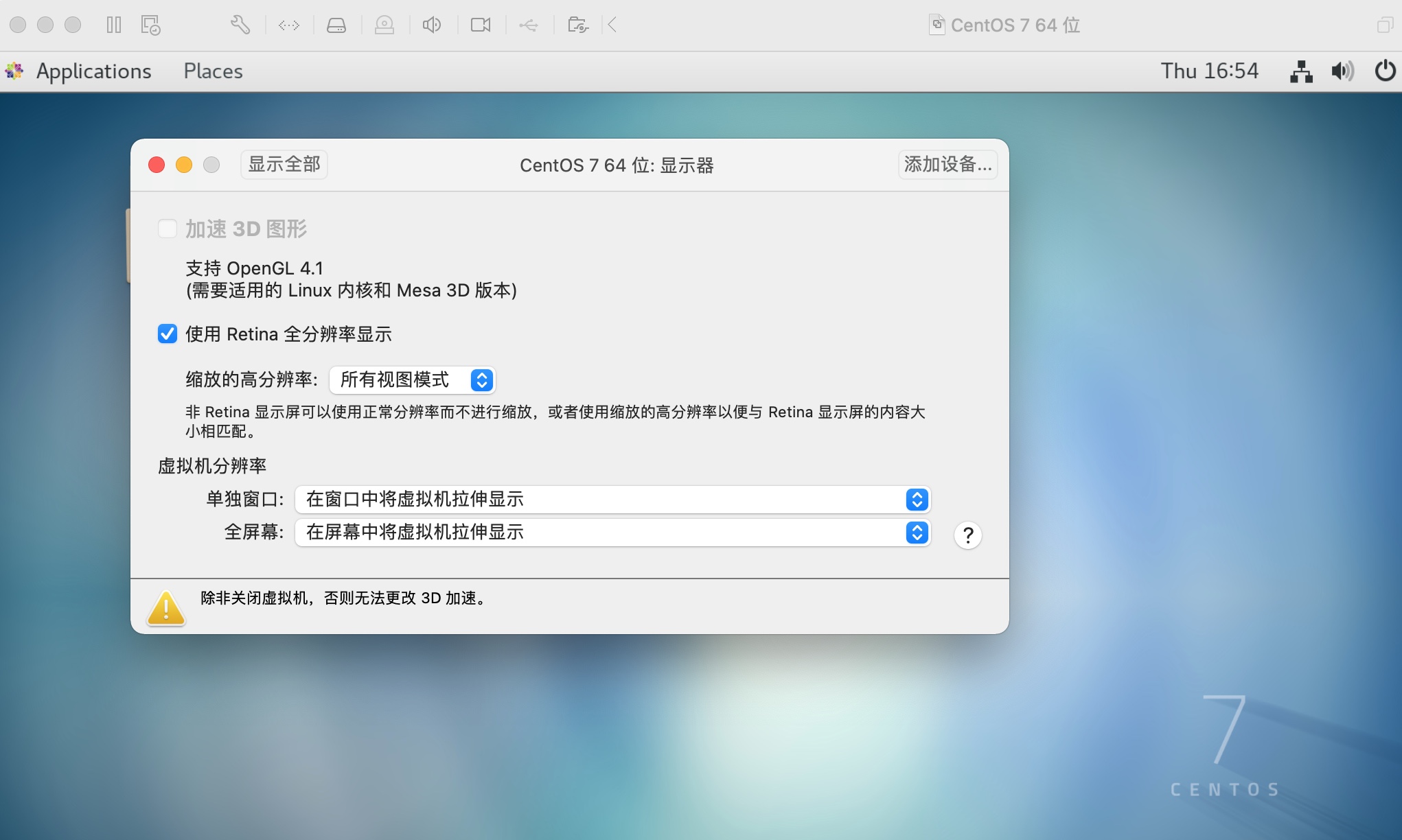Close the display settings dialog with red button
This screenshot has height=840, width=1402.
point(157,165)
